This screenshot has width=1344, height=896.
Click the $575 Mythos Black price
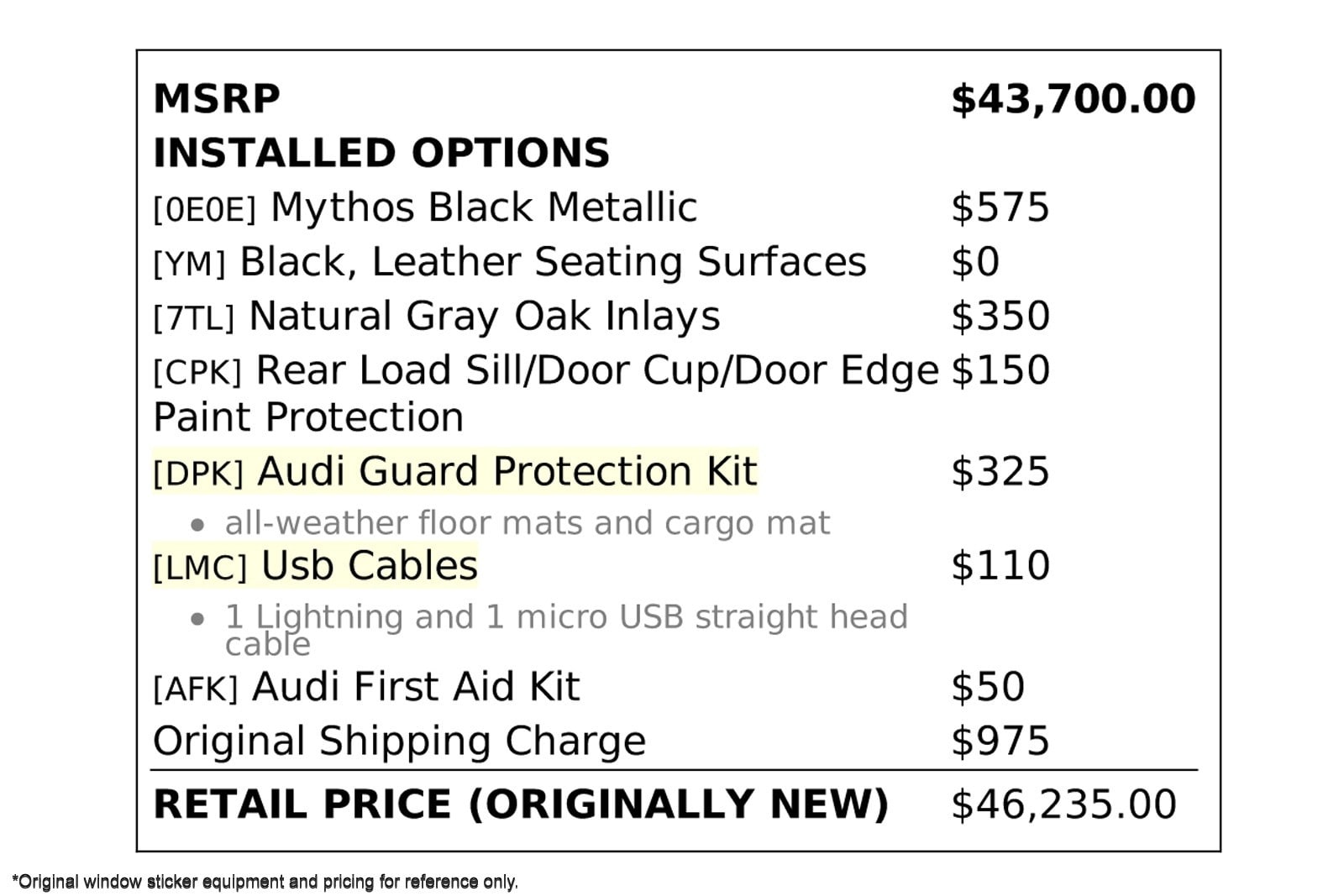(x=1000, y=207)
